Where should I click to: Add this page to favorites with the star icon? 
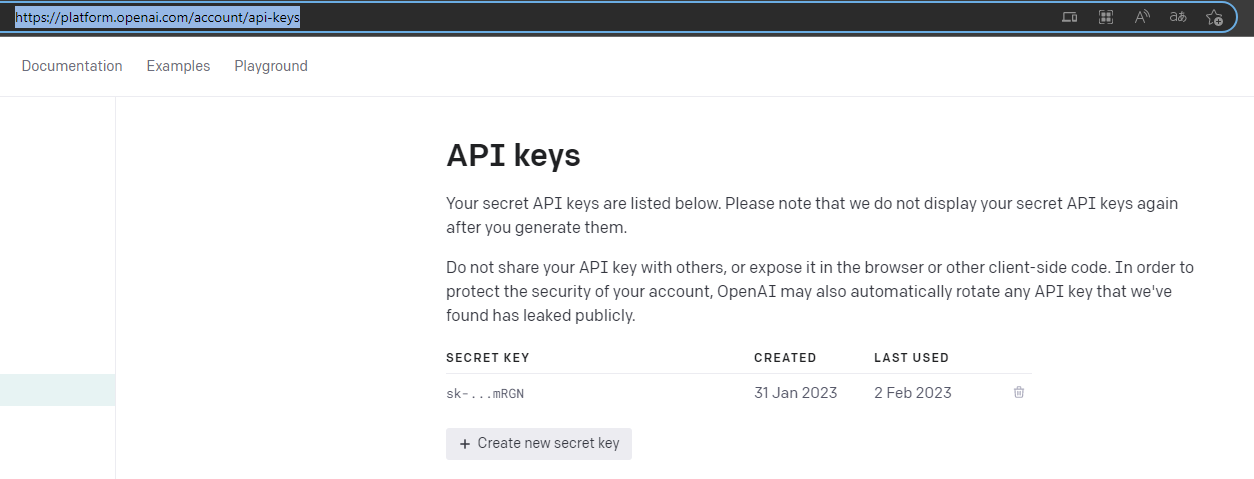click(x=1214, y=17)
